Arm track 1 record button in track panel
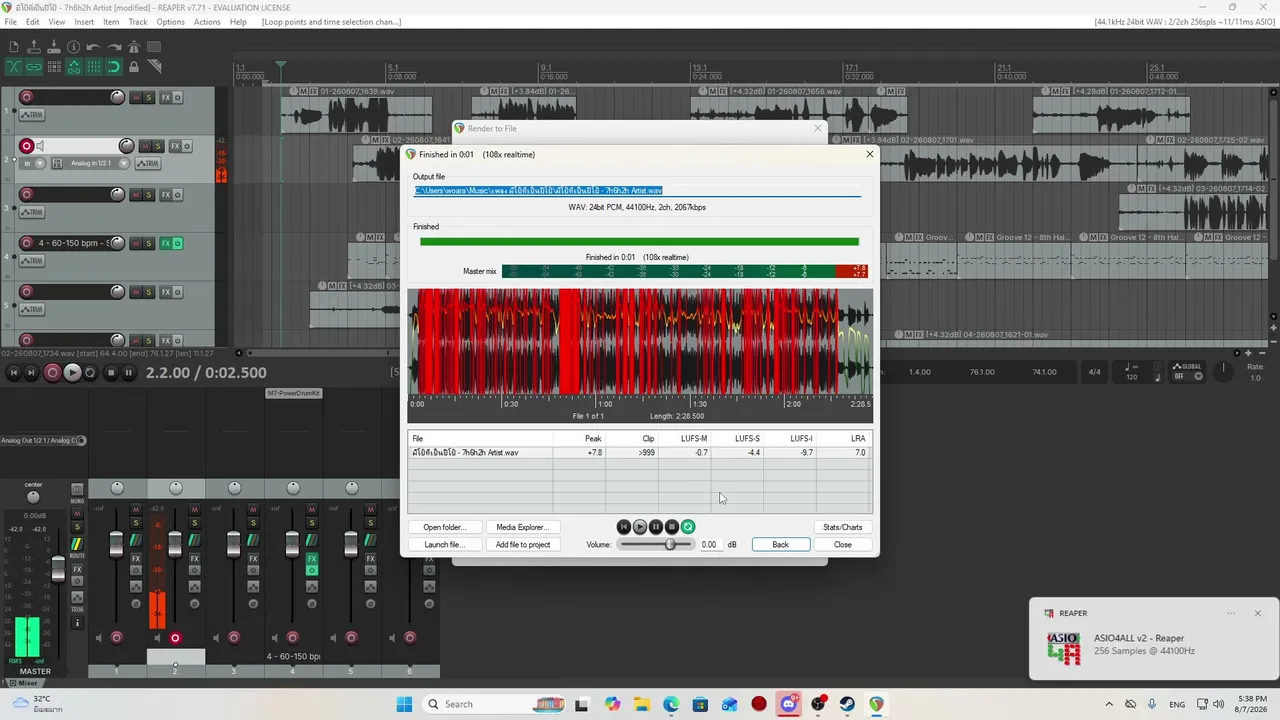 pos(26,97)
